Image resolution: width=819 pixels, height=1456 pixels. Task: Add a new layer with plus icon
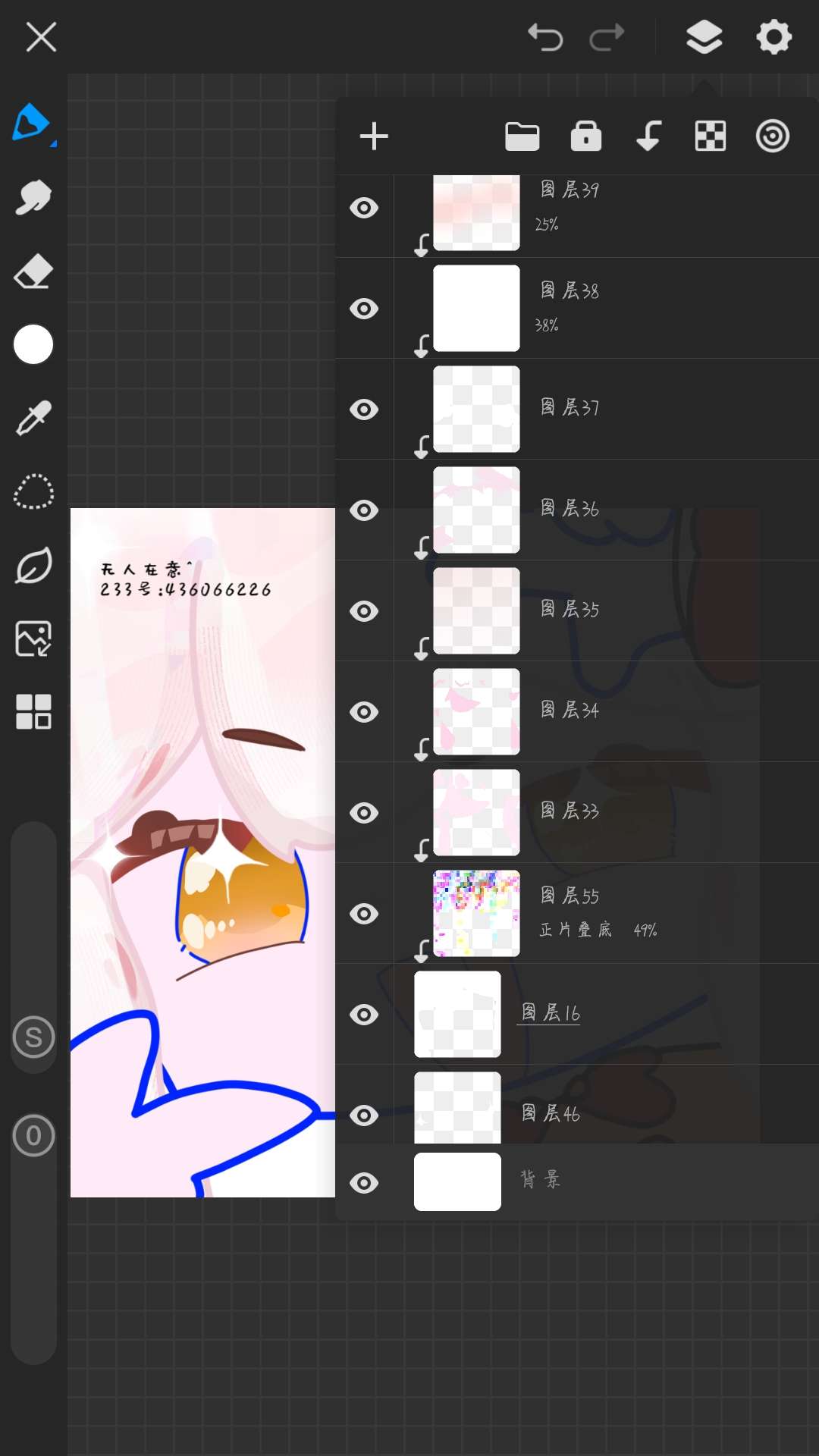[x=374, y=136]
